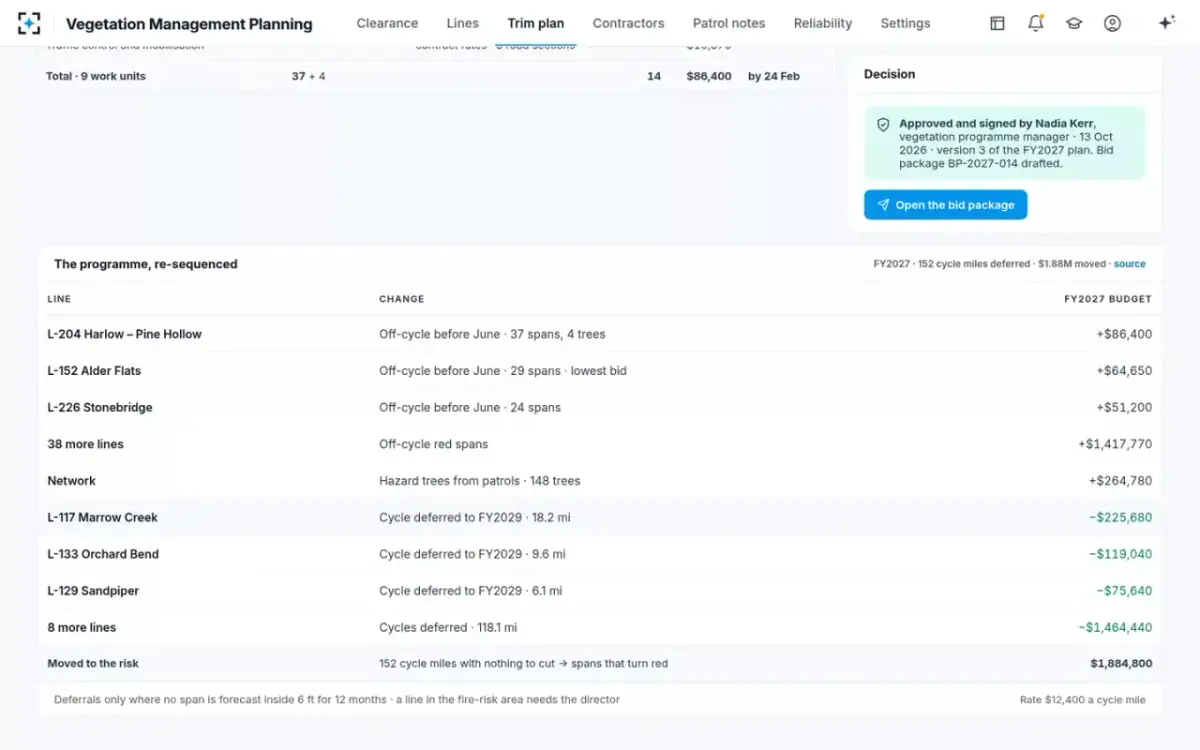Go to the Patrol notes tab
Screen dimensions: 1200x750
click(x=729, y=23)
